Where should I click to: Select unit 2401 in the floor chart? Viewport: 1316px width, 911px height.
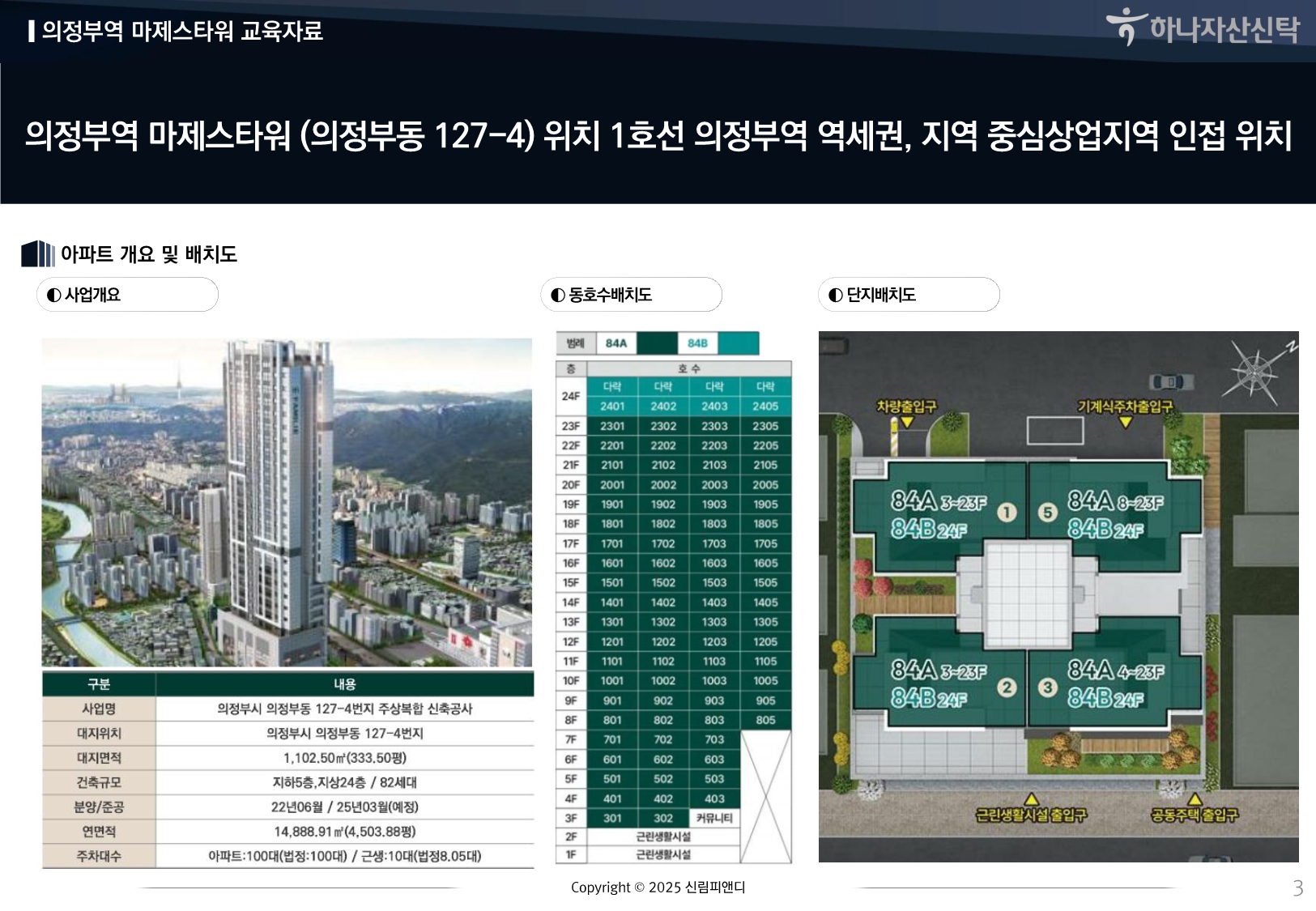point(612,407)
